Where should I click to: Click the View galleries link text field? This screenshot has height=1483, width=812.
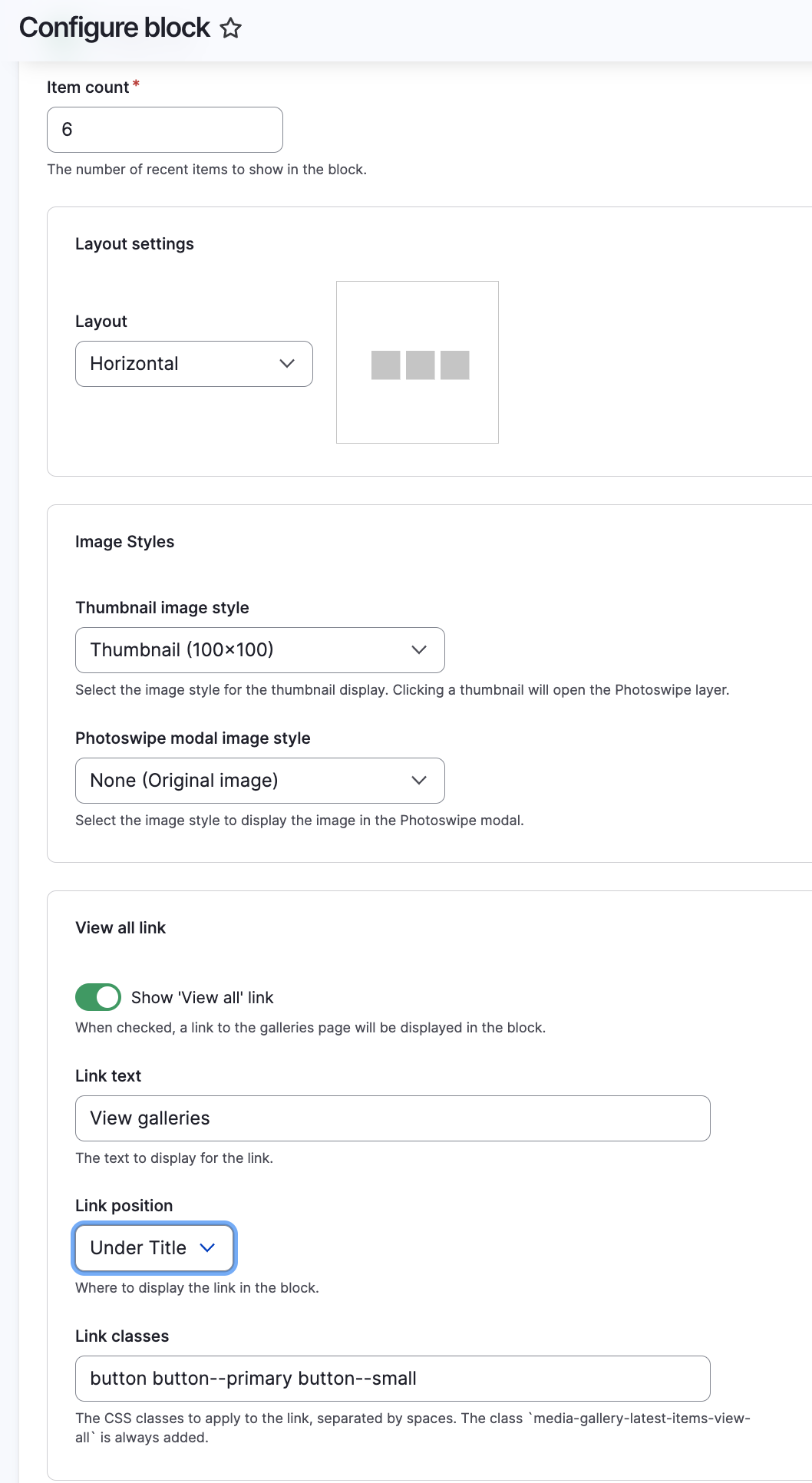point(391,1118)
